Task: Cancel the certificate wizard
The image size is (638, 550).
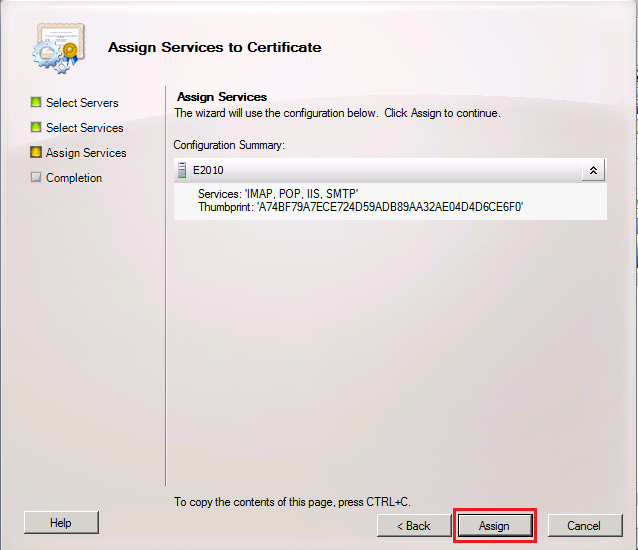Action: 583,526
